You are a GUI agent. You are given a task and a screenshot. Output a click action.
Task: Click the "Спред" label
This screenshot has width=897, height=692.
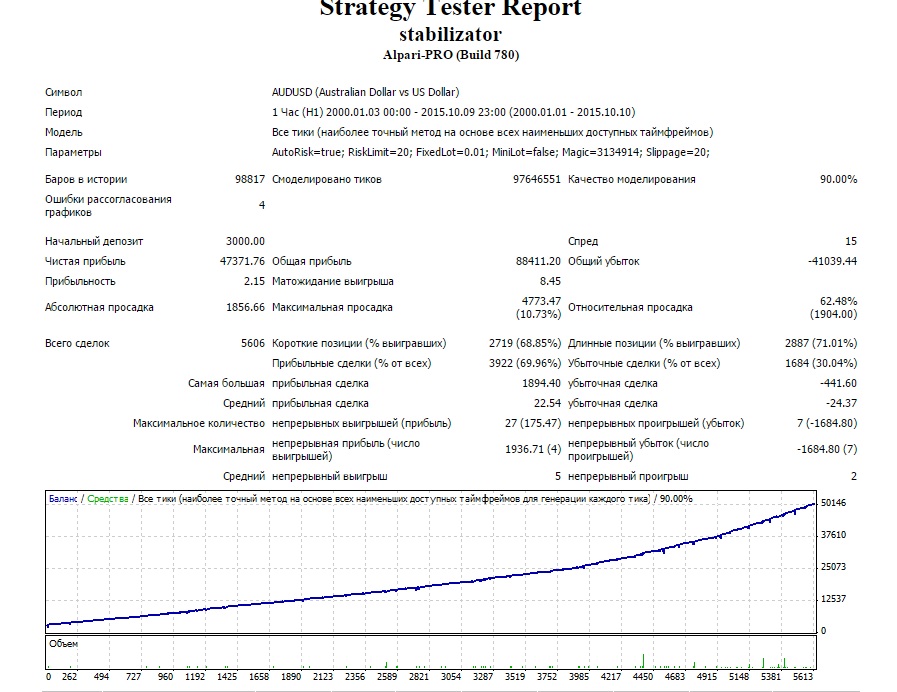(583, 241)
